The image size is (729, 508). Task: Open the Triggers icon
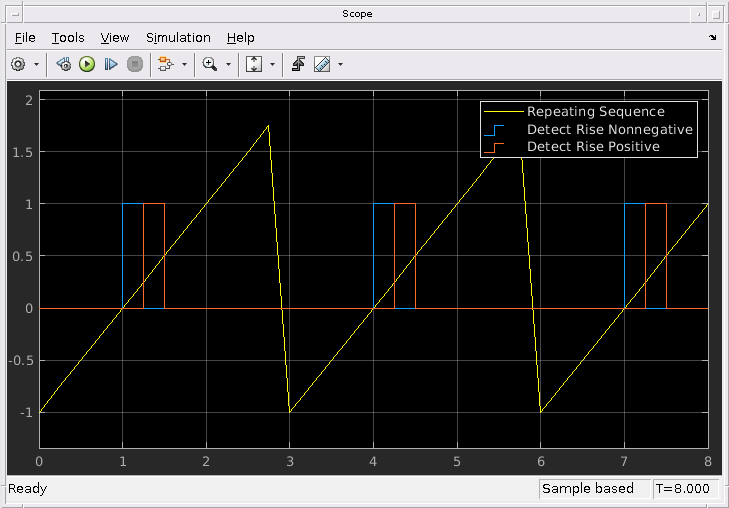pyautogui.click(x=298, y=64)
